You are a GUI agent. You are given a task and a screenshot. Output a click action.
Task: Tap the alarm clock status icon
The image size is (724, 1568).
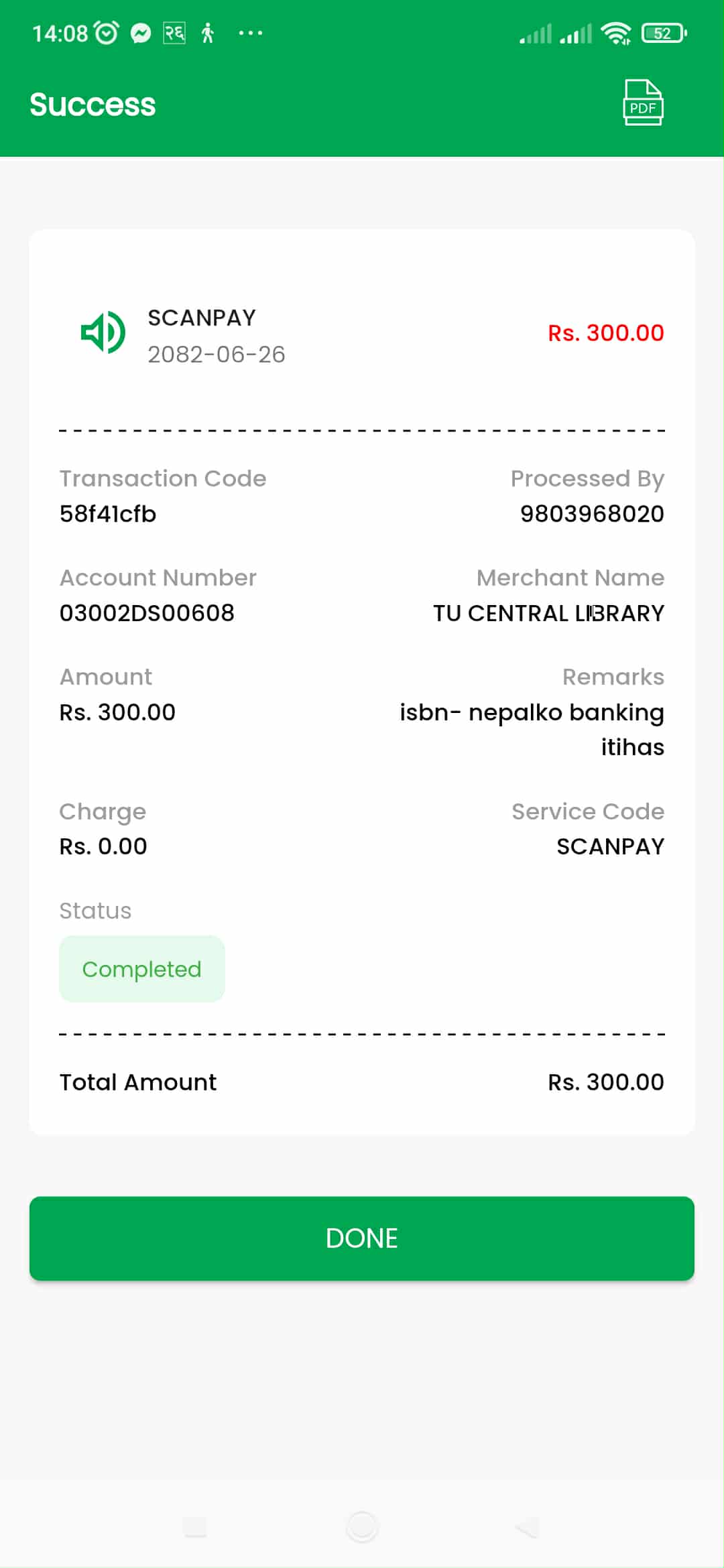point(107,33)
